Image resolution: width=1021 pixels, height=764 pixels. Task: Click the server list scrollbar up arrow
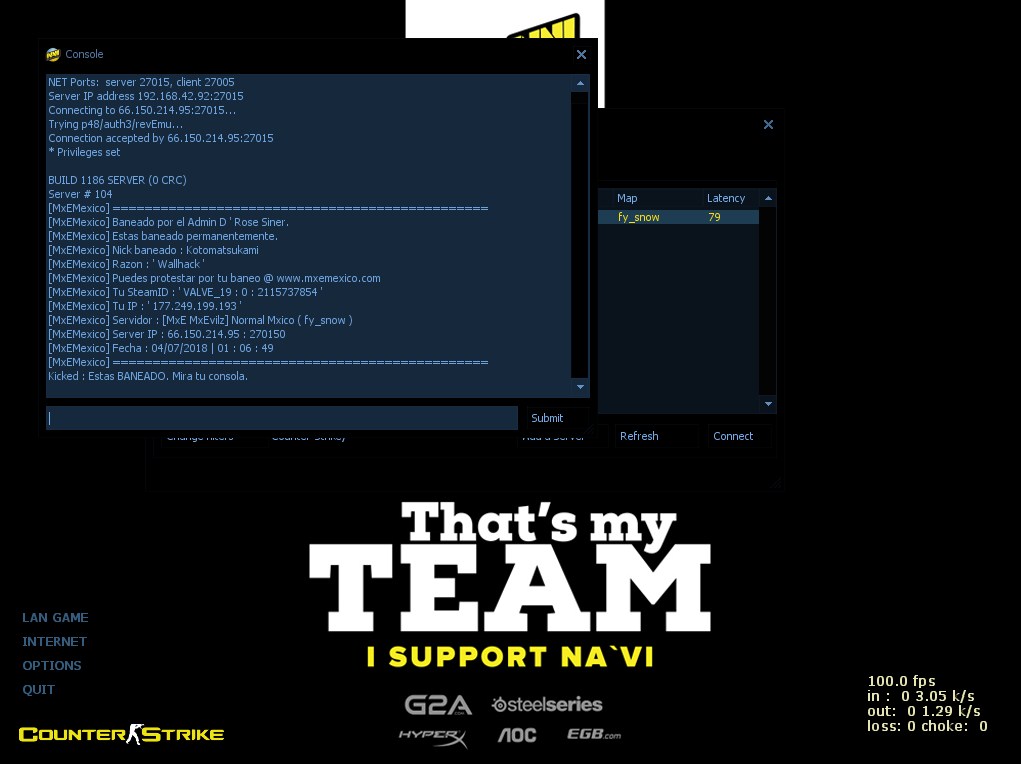768,198
